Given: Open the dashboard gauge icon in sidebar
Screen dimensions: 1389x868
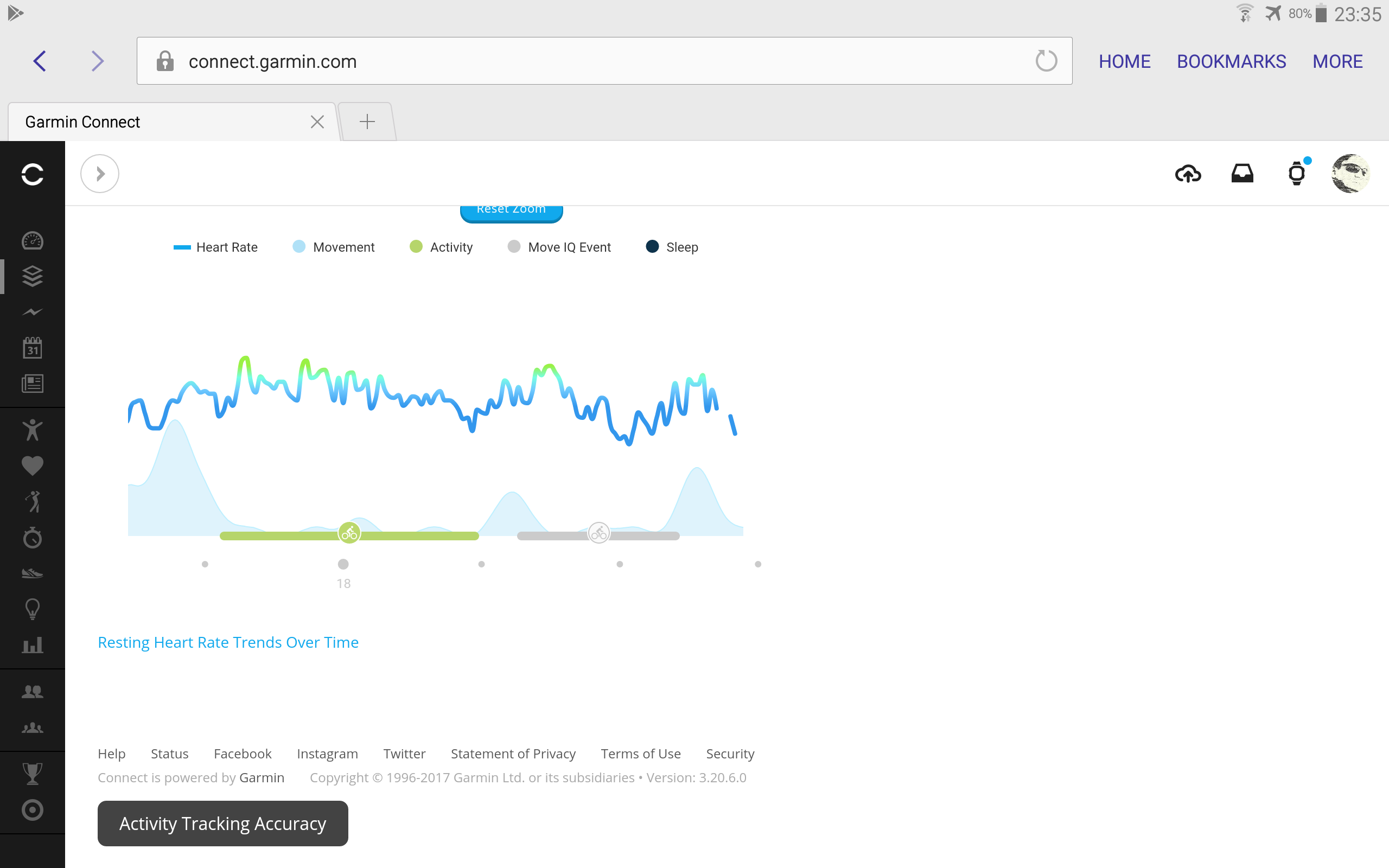Looking at the screenshot, I should pyautogui.click(x=32, y=240).
